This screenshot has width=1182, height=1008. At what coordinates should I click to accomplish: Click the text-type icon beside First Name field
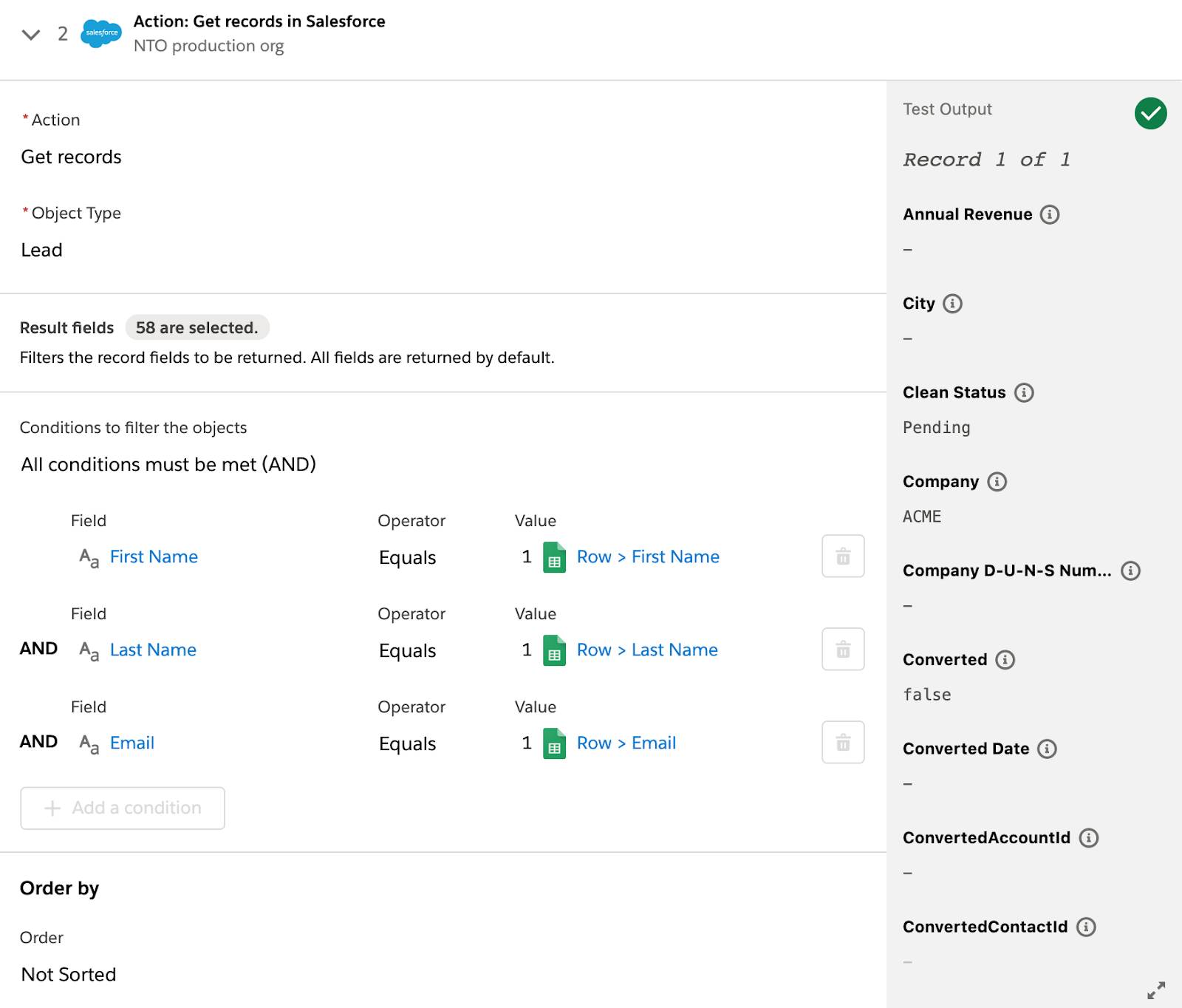[89, 558]
